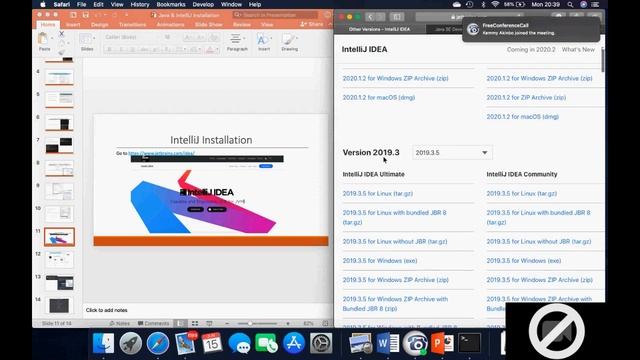The image size is (640, 360).
Task: Open the font name combo box
Action: tap(132, 37)
